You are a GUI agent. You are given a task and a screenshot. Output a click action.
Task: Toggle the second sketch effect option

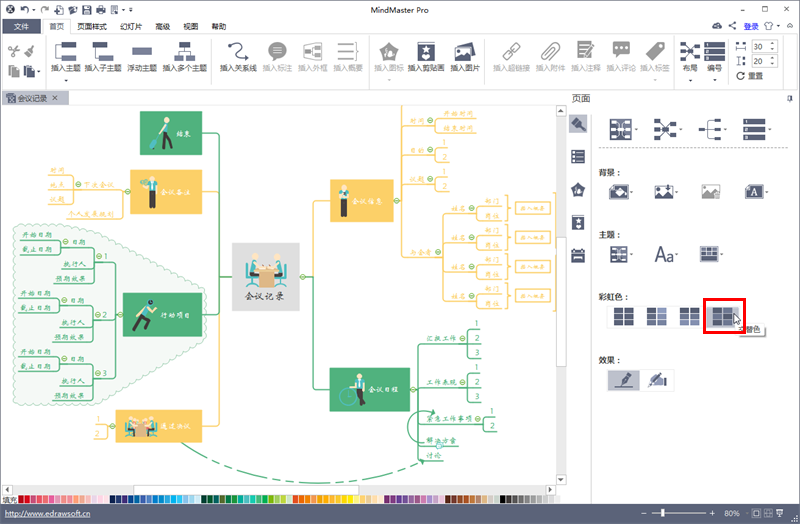657,380
